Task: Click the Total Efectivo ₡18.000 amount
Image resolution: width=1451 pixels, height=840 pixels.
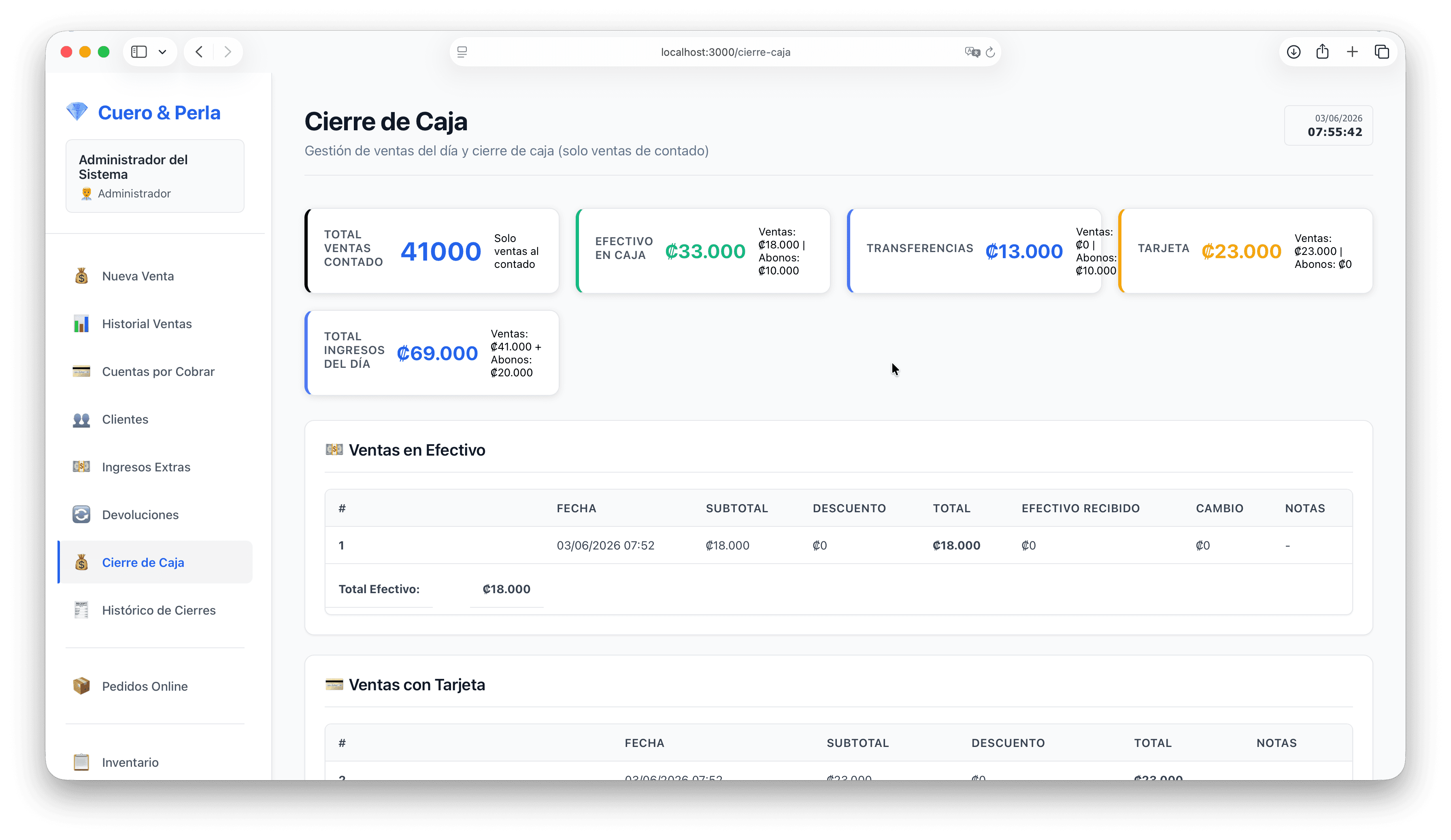Action: click(x=506, y=589)
